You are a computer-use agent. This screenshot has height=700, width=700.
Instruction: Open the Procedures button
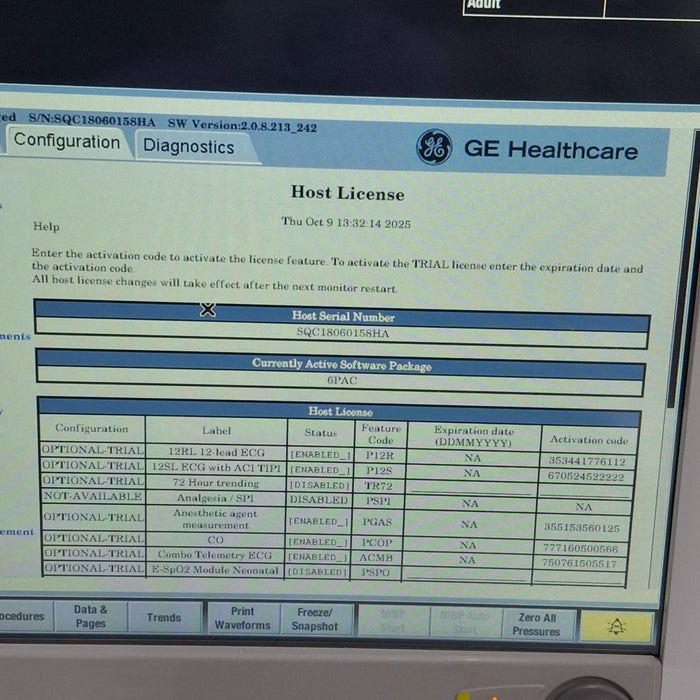[x=23, y=616]
